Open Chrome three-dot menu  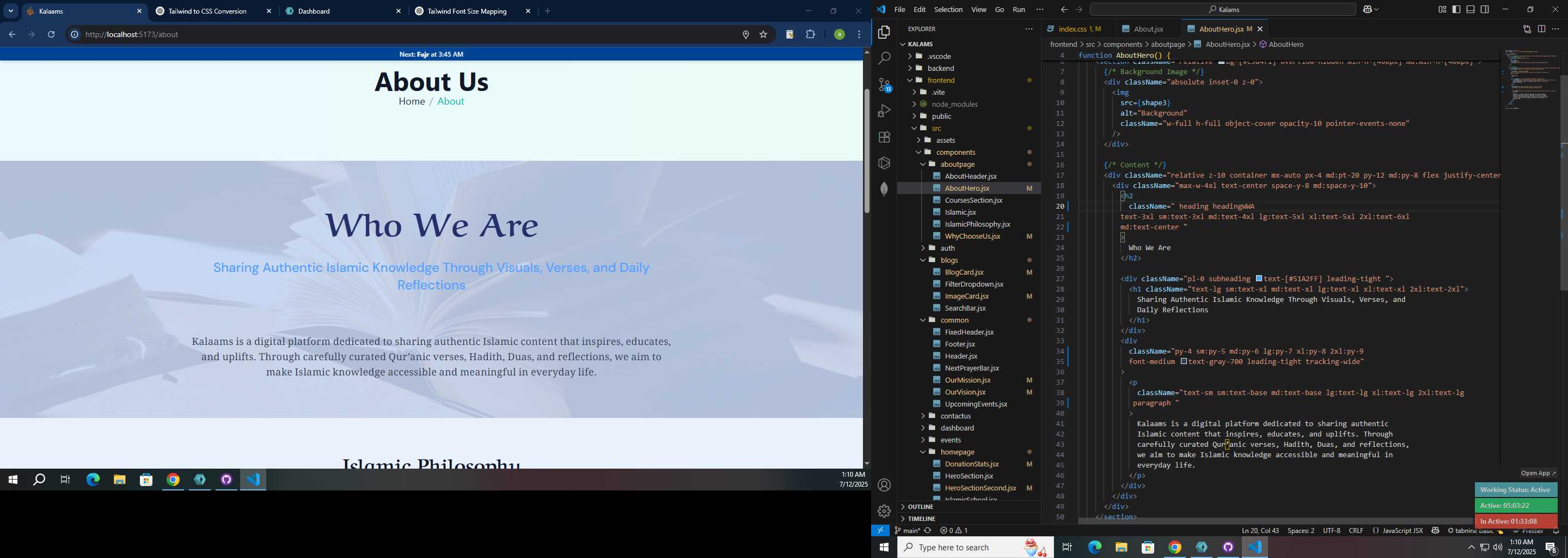(x=860, y=35)
